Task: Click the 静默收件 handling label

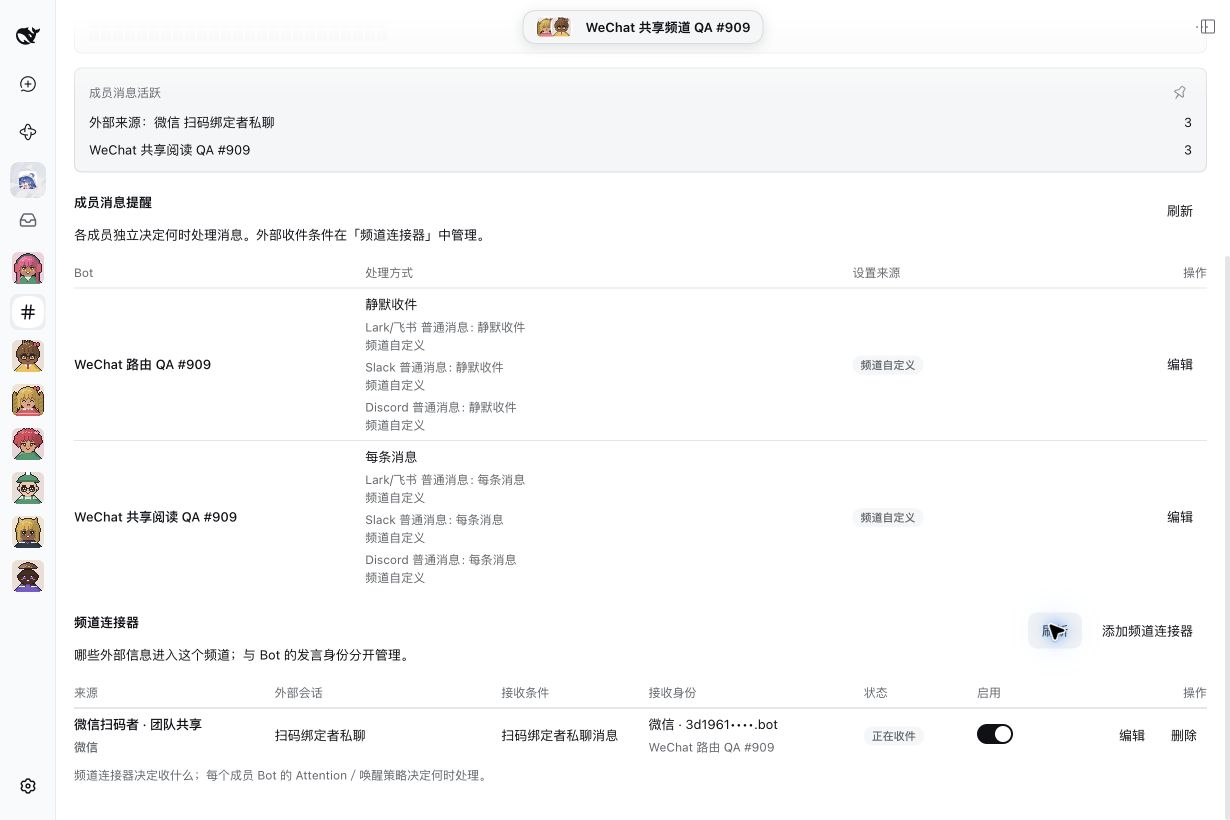Action: pos(391,304)
